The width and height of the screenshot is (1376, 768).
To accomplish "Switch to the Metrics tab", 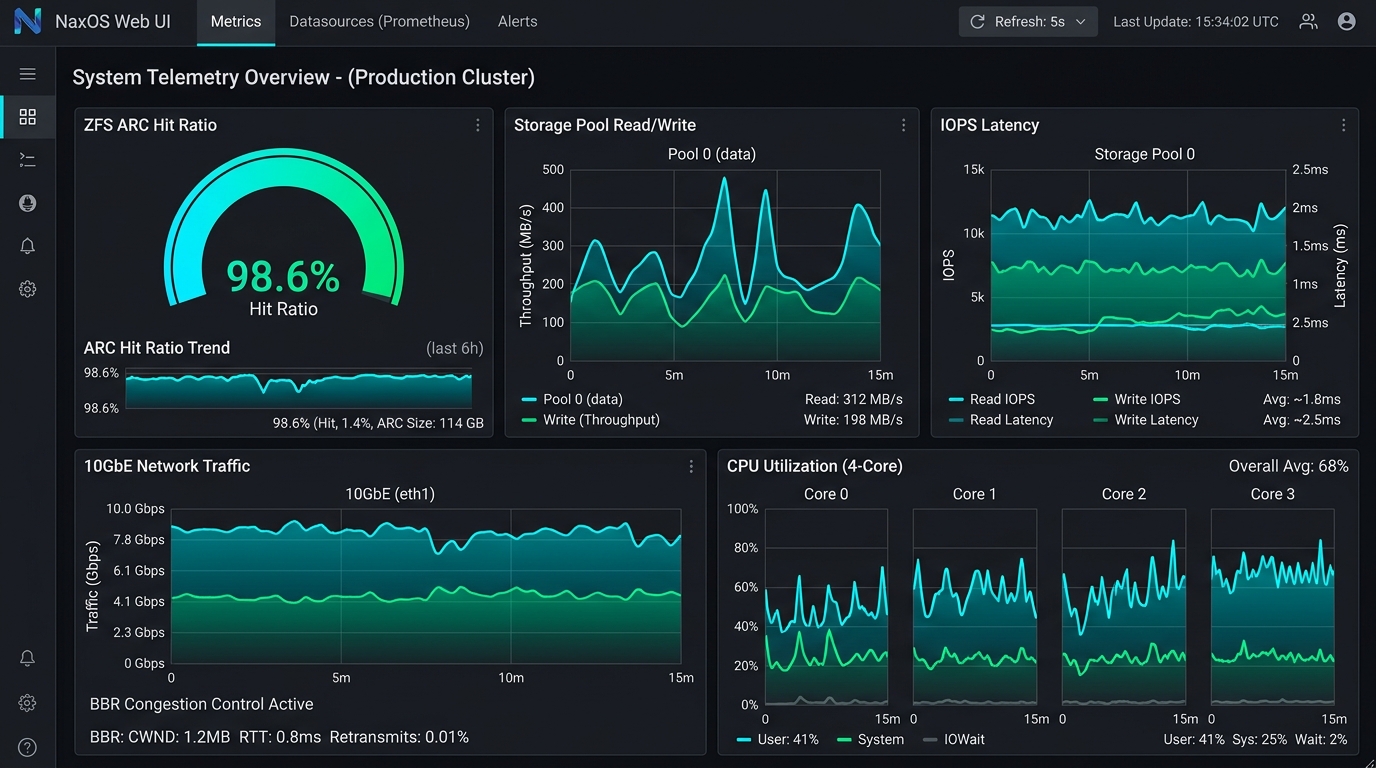I will click(236, 21).
